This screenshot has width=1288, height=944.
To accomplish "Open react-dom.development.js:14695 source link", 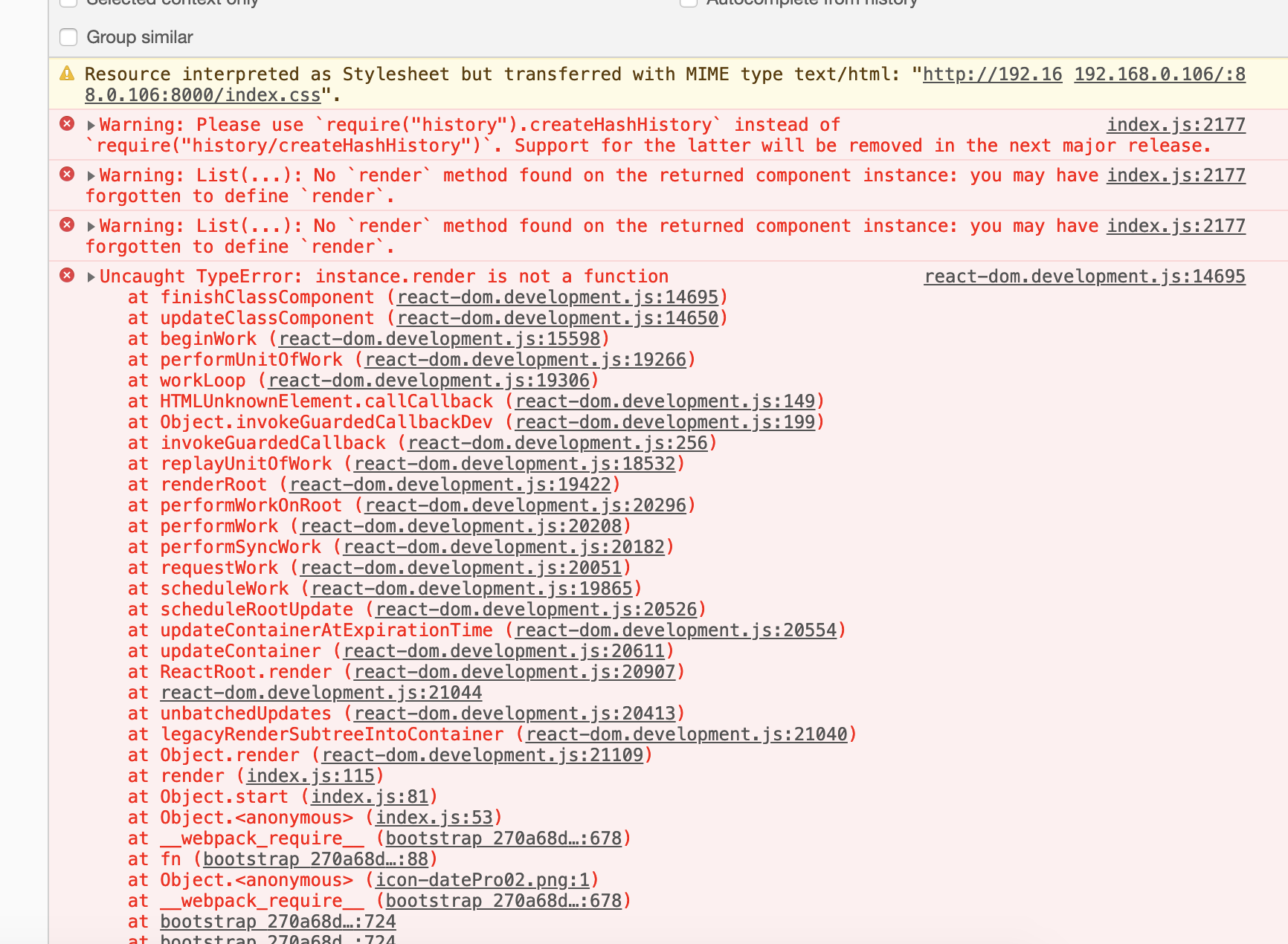I will (x=1084, y=276).
